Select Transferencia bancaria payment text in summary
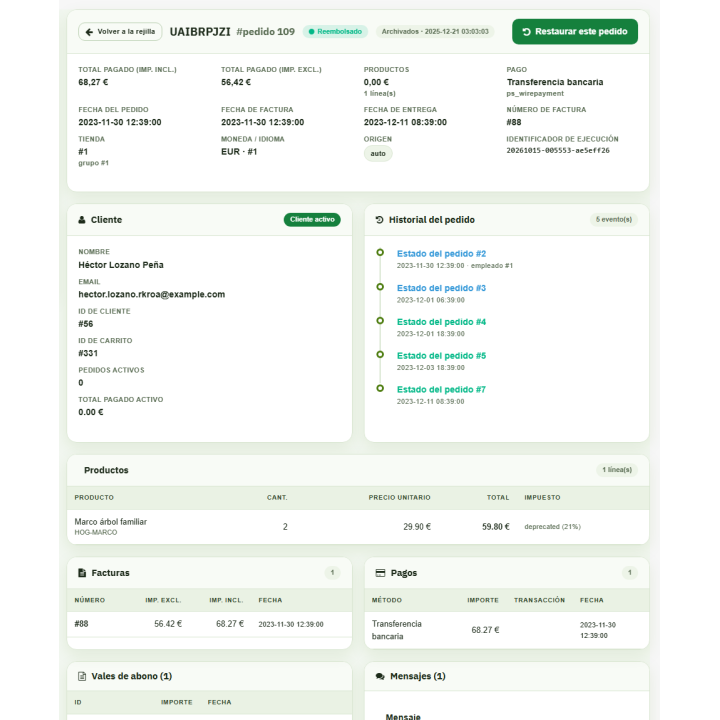This screenshot has height=720, width=720. click(555, 82)
